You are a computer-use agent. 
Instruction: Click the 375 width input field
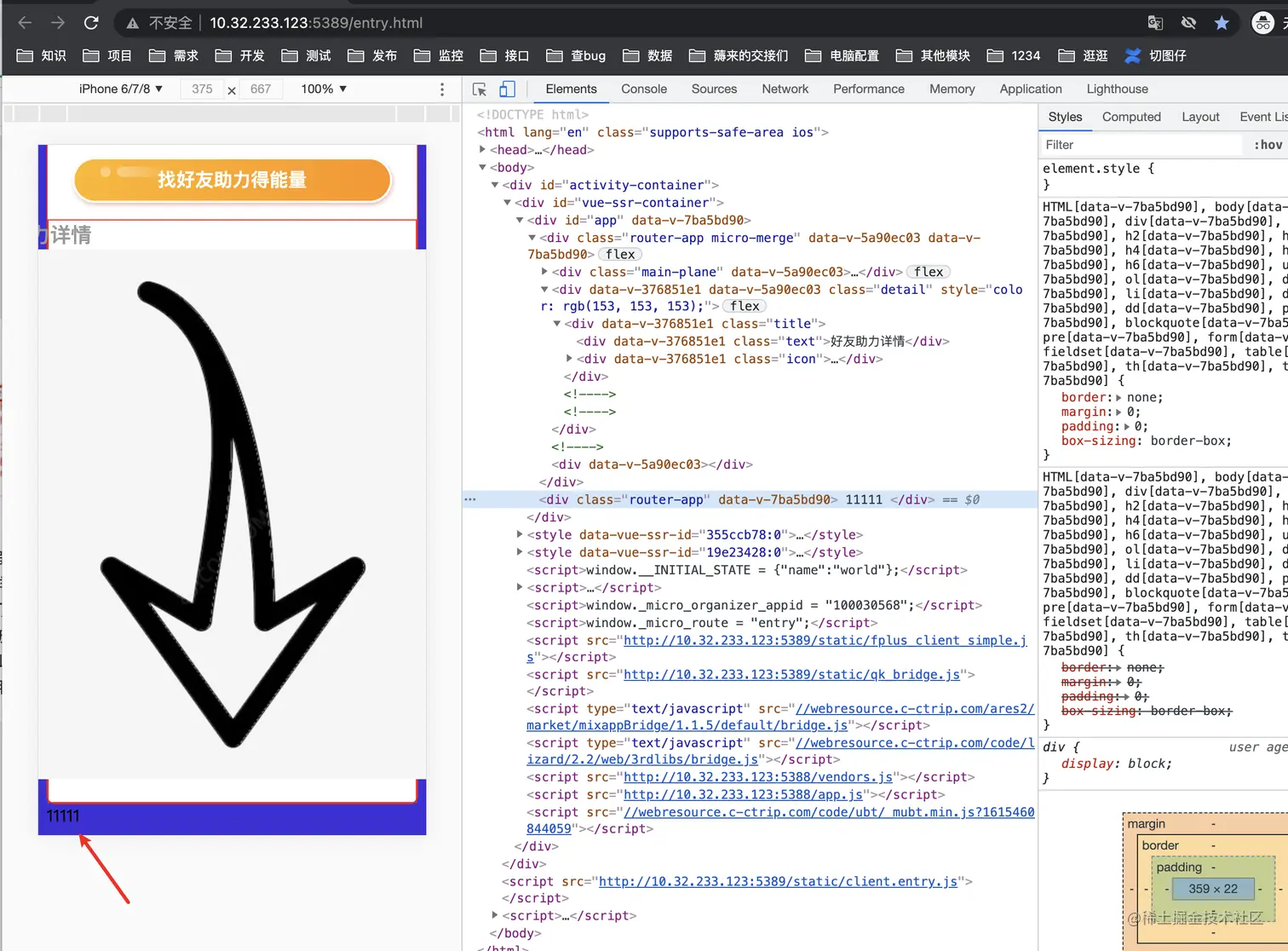(x=202, y=89)
